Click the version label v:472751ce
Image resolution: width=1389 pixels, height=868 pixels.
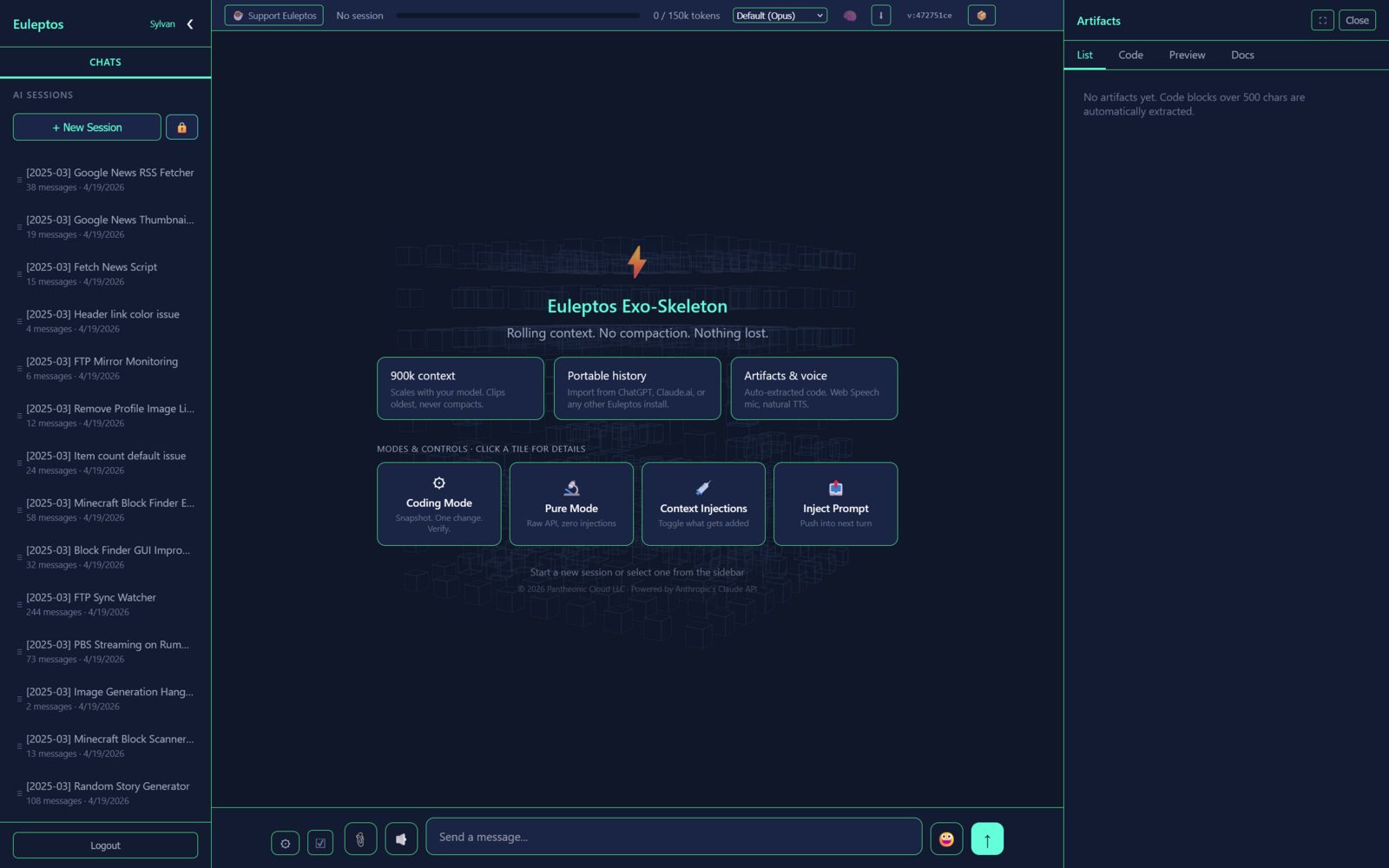[x=929, y=16]
